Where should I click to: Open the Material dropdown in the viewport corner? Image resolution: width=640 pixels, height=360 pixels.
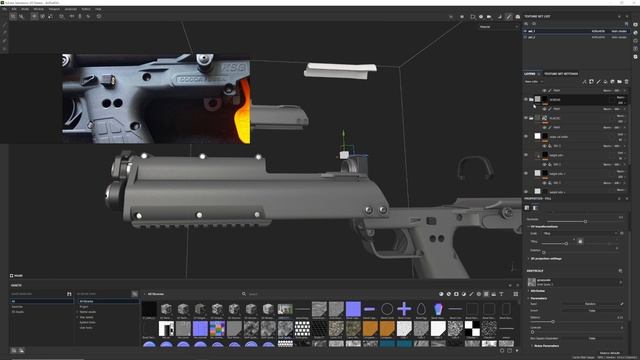click(x=498, y=27)
